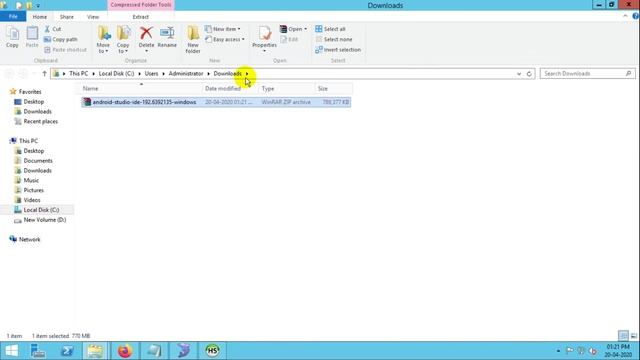Show hidden system tray icons
This screenshot has width=640, height=360.
click(558, 351)
